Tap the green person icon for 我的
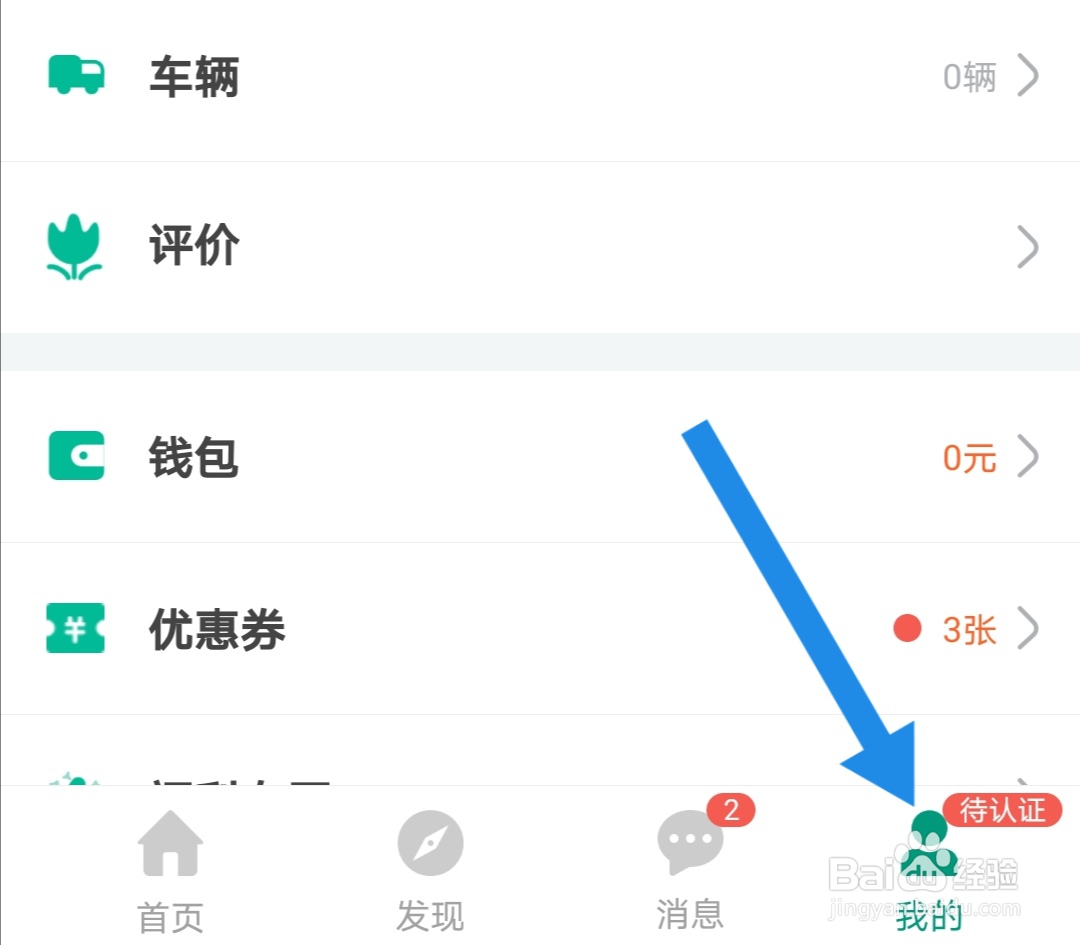 [928, 844]
